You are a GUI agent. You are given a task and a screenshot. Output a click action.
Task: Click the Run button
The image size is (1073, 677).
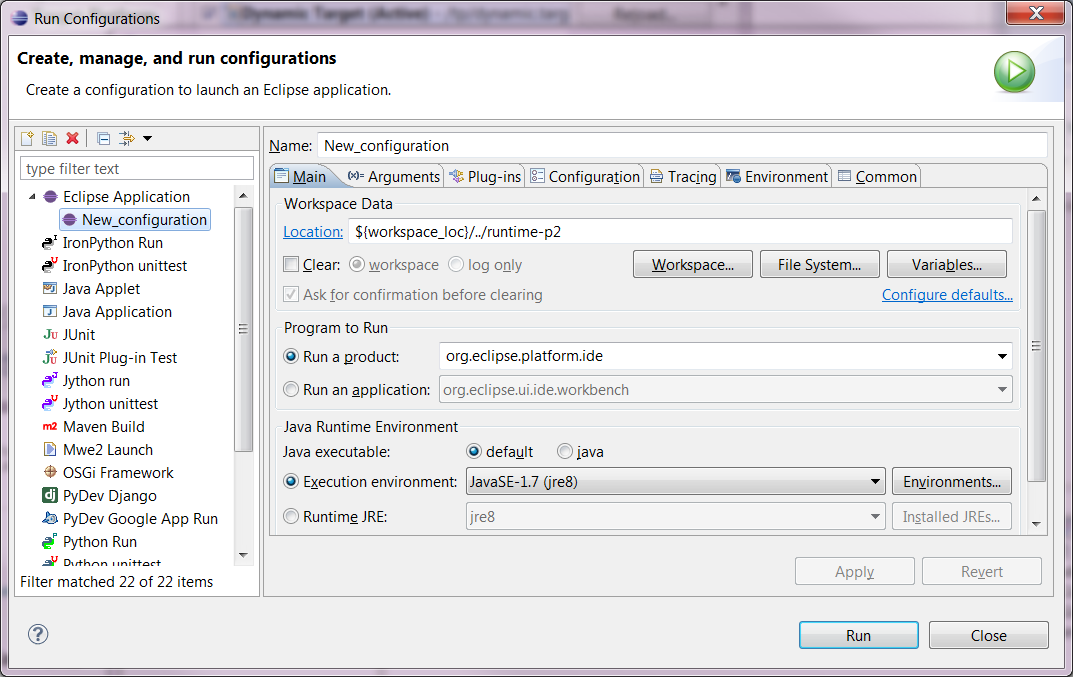858,635
